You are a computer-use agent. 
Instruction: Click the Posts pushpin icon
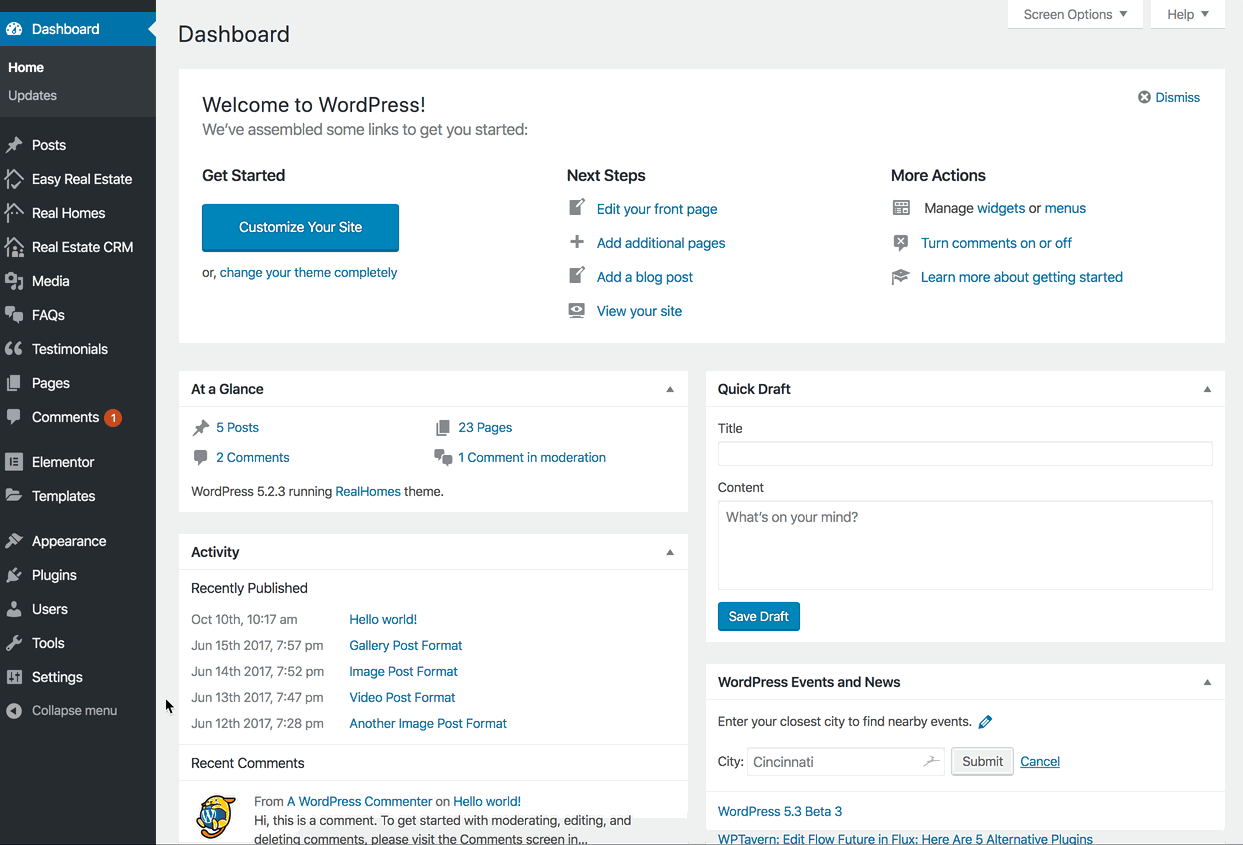click(x=14, y=145)
